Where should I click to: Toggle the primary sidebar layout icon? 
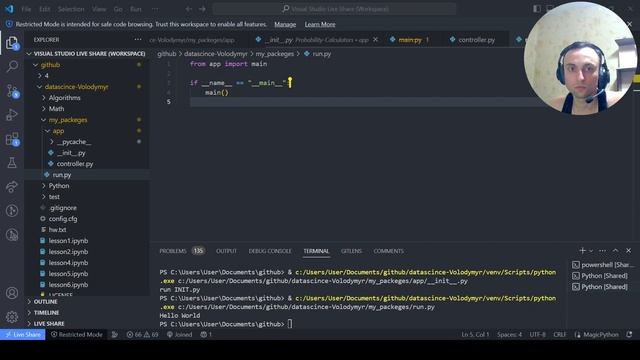click(537, 9)
